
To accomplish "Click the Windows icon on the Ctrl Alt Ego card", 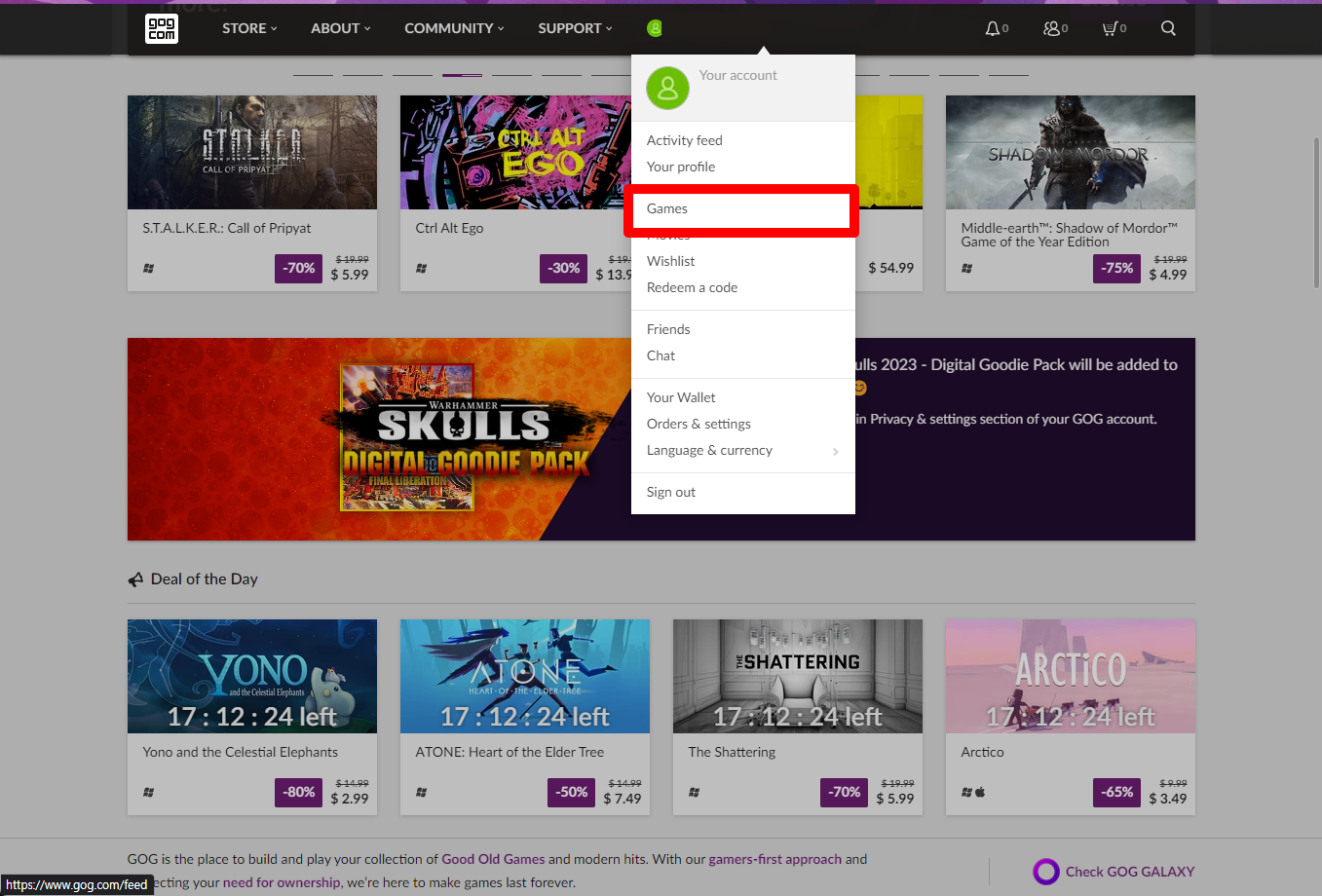I will coord(422,268).
